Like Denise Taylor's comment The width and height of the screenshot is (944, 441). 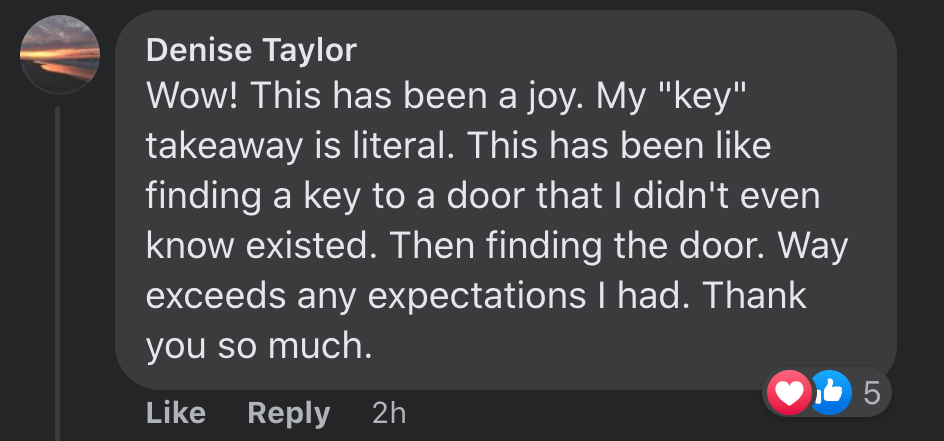[176, 413]
